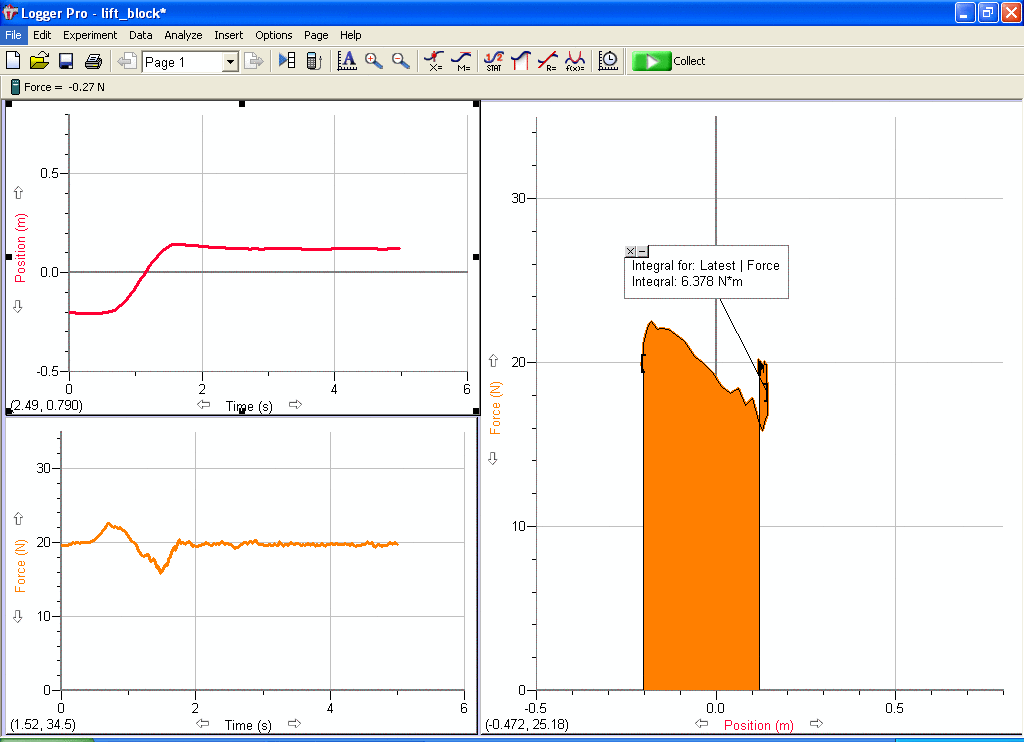
Task: Open the Experiment menu
Action: click(x=90, y=35)
